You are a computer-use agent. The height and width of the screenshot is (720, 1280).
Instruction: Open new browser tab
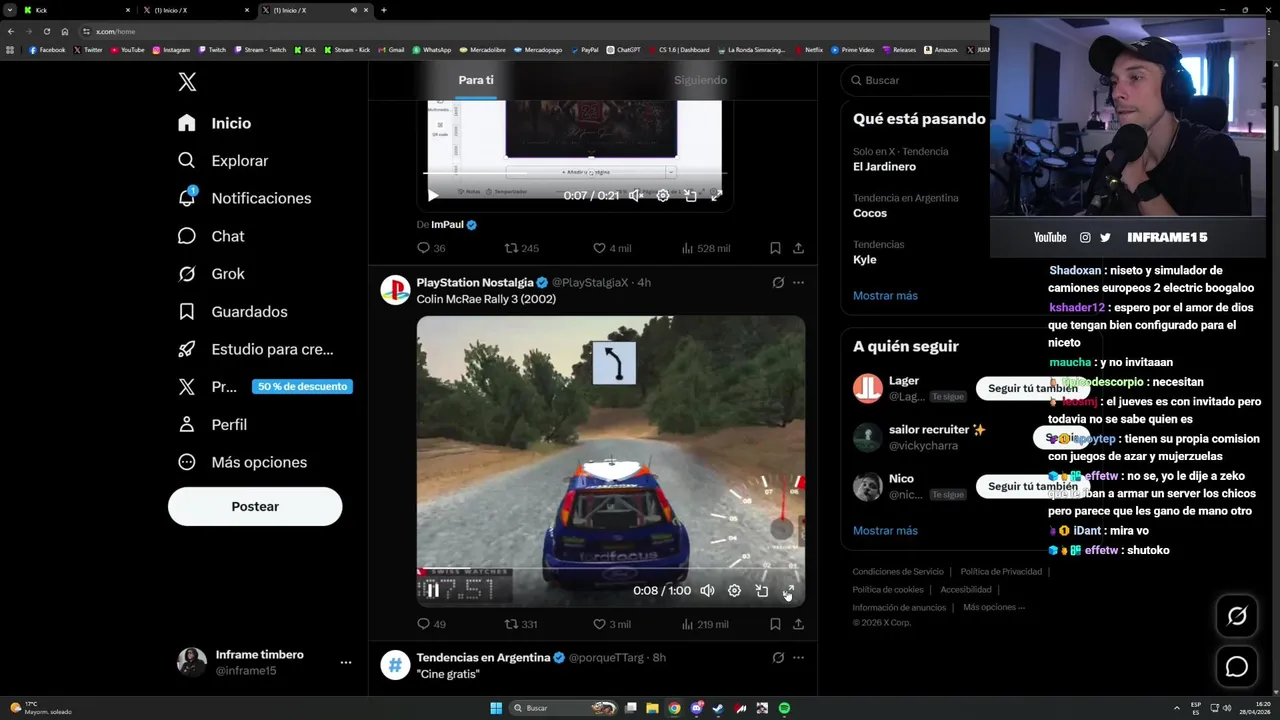coord(384,10)
